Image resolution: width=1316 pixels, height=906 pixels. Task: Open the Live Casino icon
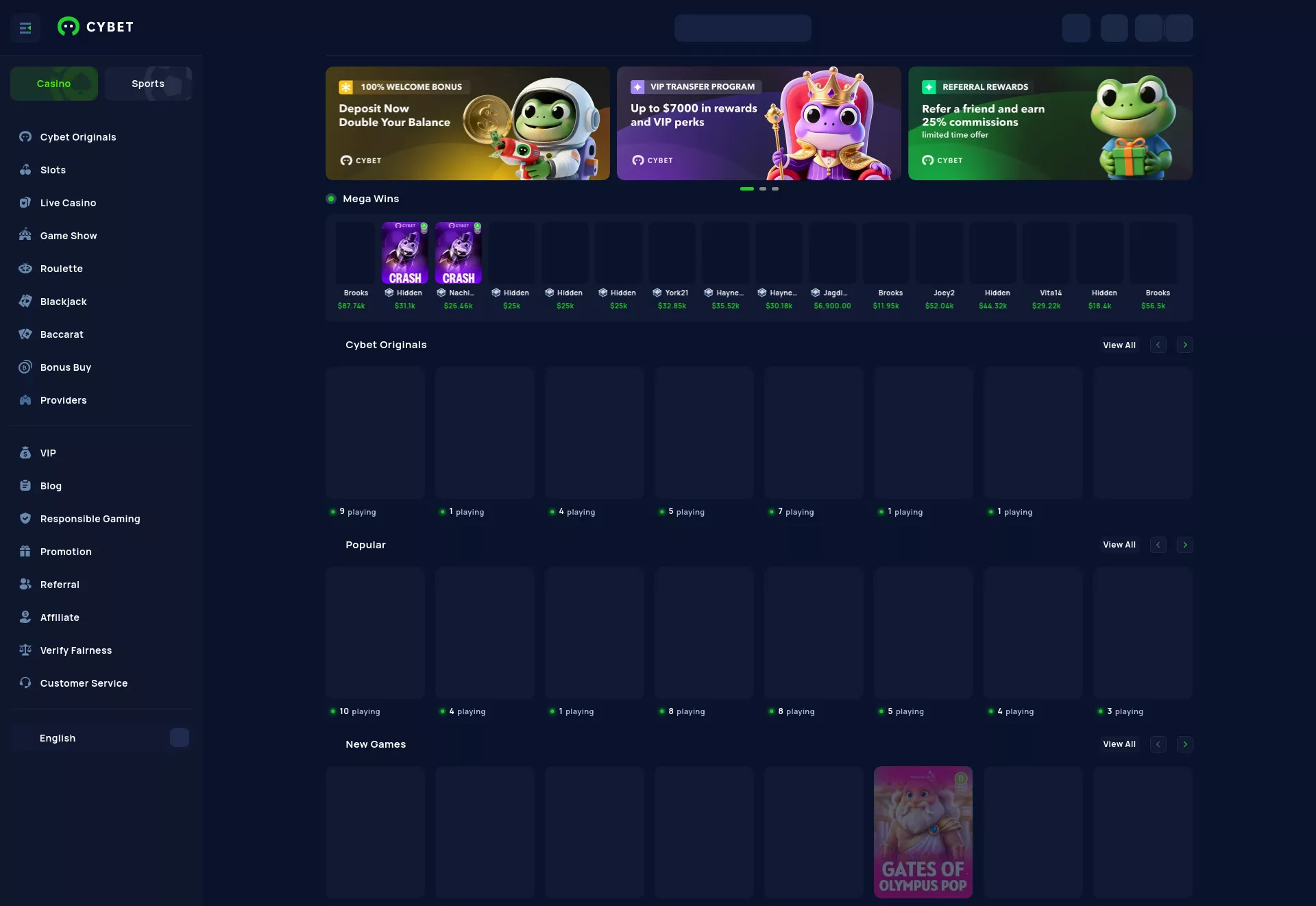tap(25, 202)
